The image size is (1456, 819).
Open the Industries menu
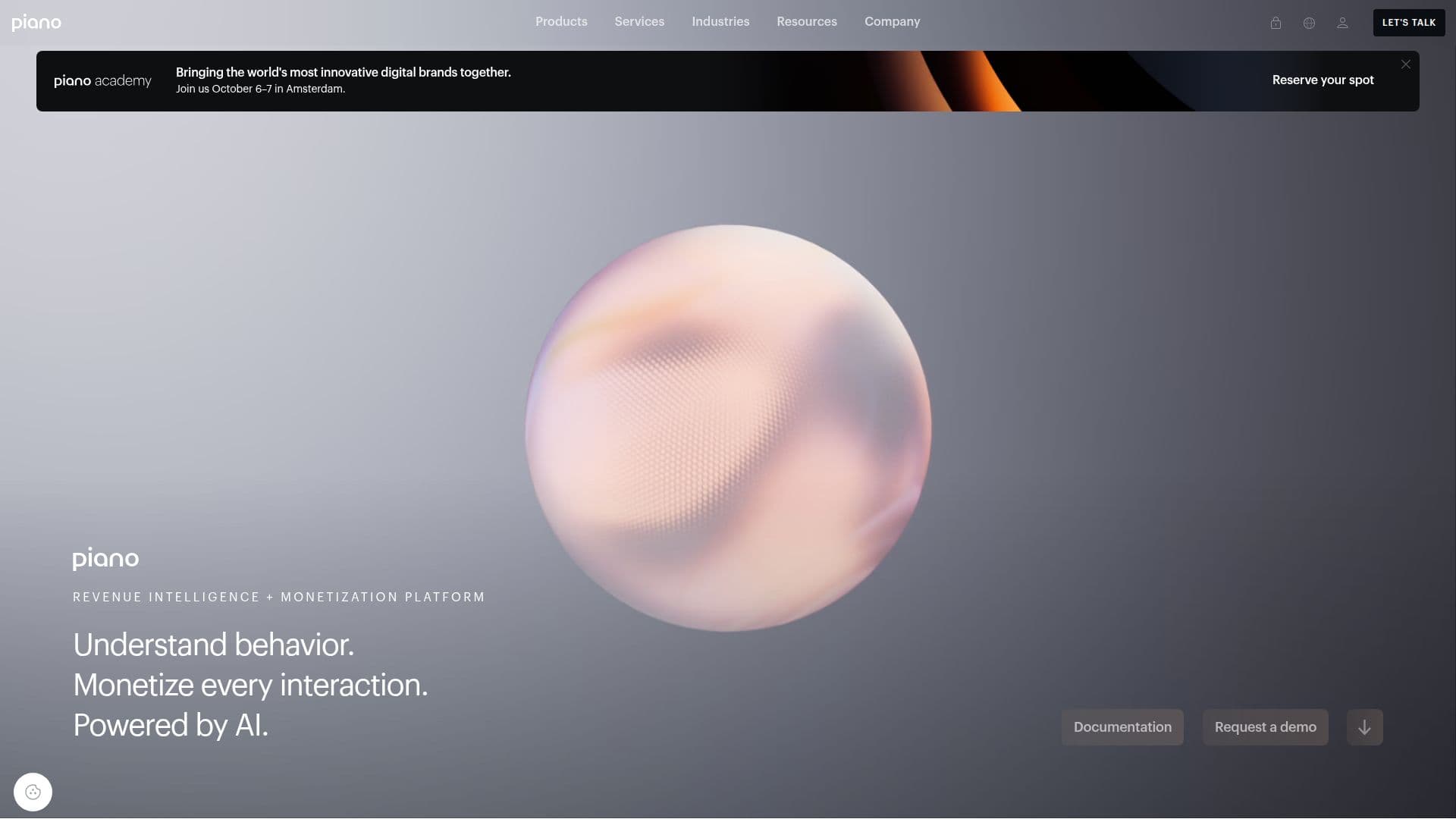click(x=720, y=22)
